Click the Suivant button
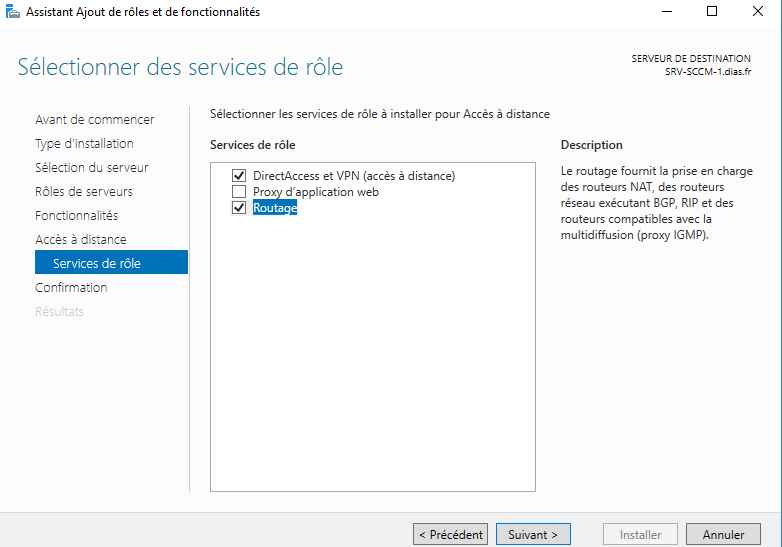This screenshot has height=547, width=782. pos(533,535)
